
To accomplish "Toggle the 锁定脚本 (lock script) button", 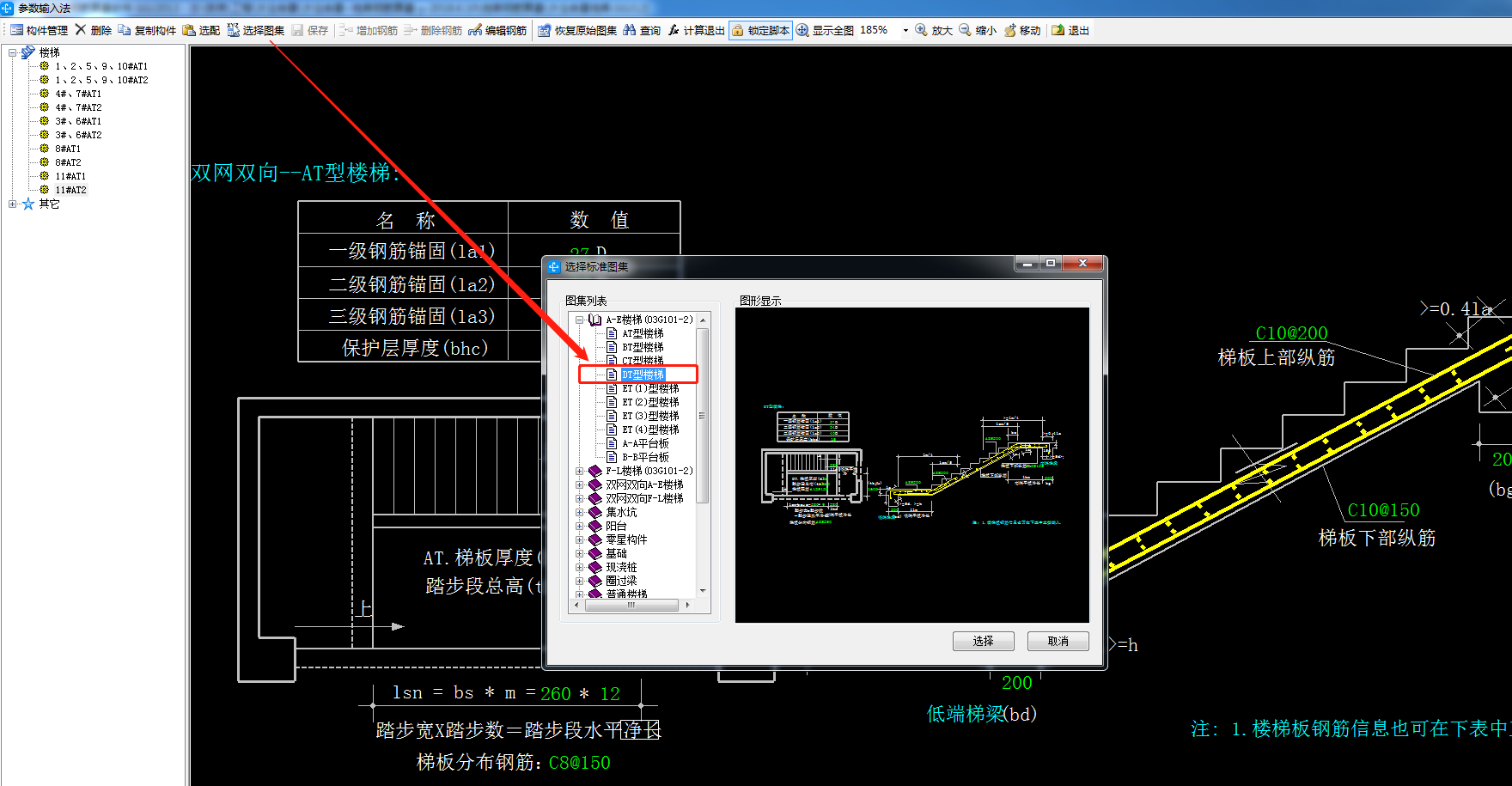I will click(x=761, y=30).
